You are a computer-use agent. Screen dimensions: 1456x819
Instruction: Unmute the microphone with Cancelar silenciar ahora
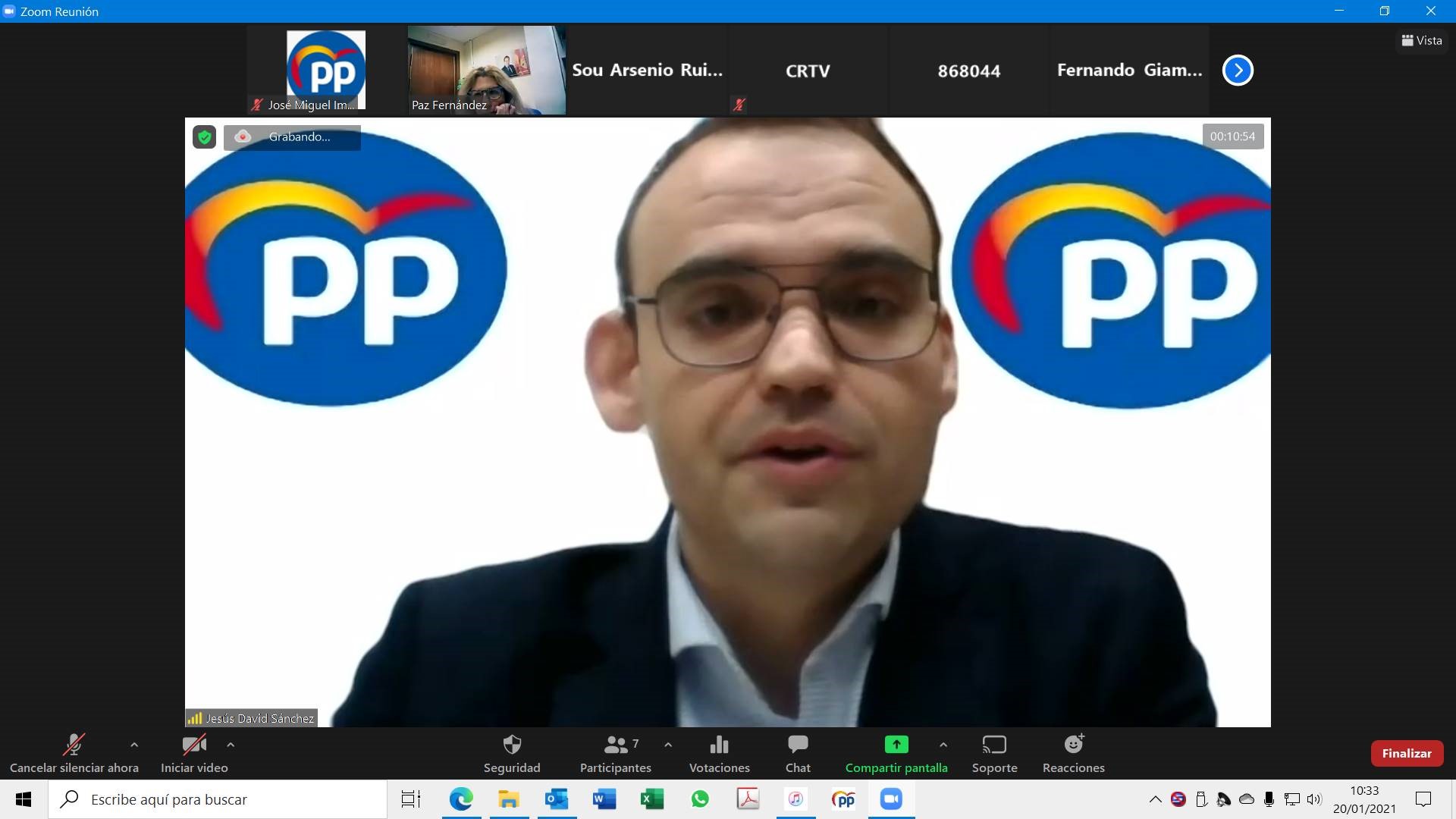coord(74,754)
